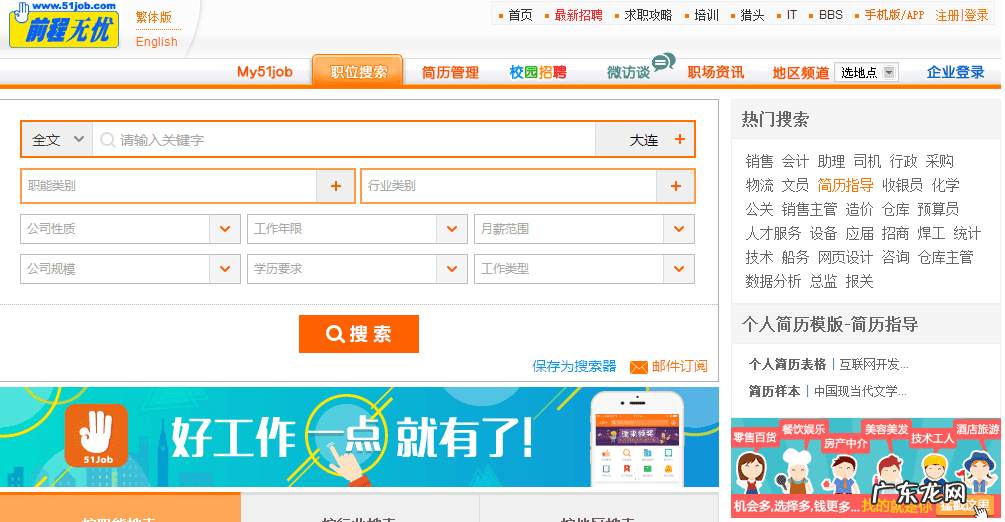Click the 保存为搜索器 link
The width and height of the screenshot is (1005, 522).
tap(574, 367)
